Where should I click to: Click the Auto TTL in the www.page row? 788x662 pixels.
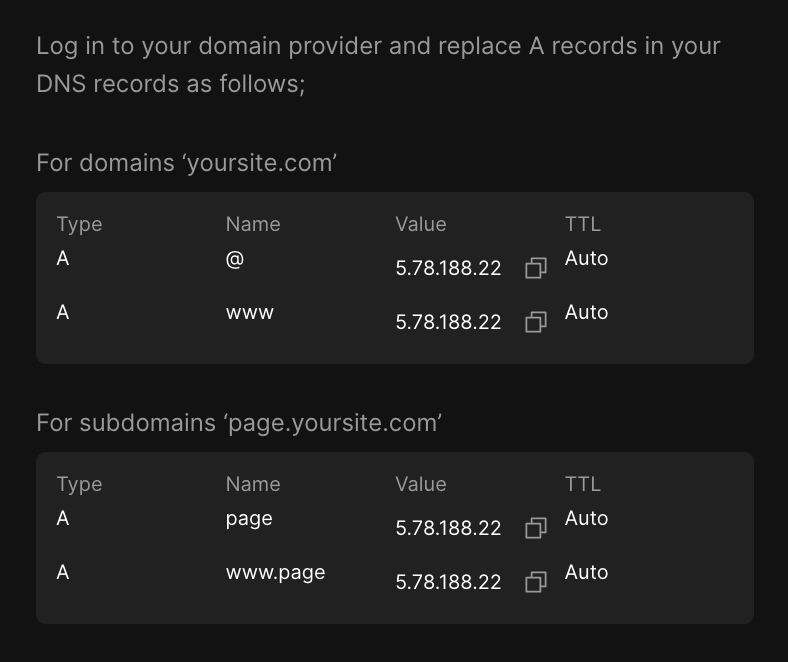pos(586,572)
